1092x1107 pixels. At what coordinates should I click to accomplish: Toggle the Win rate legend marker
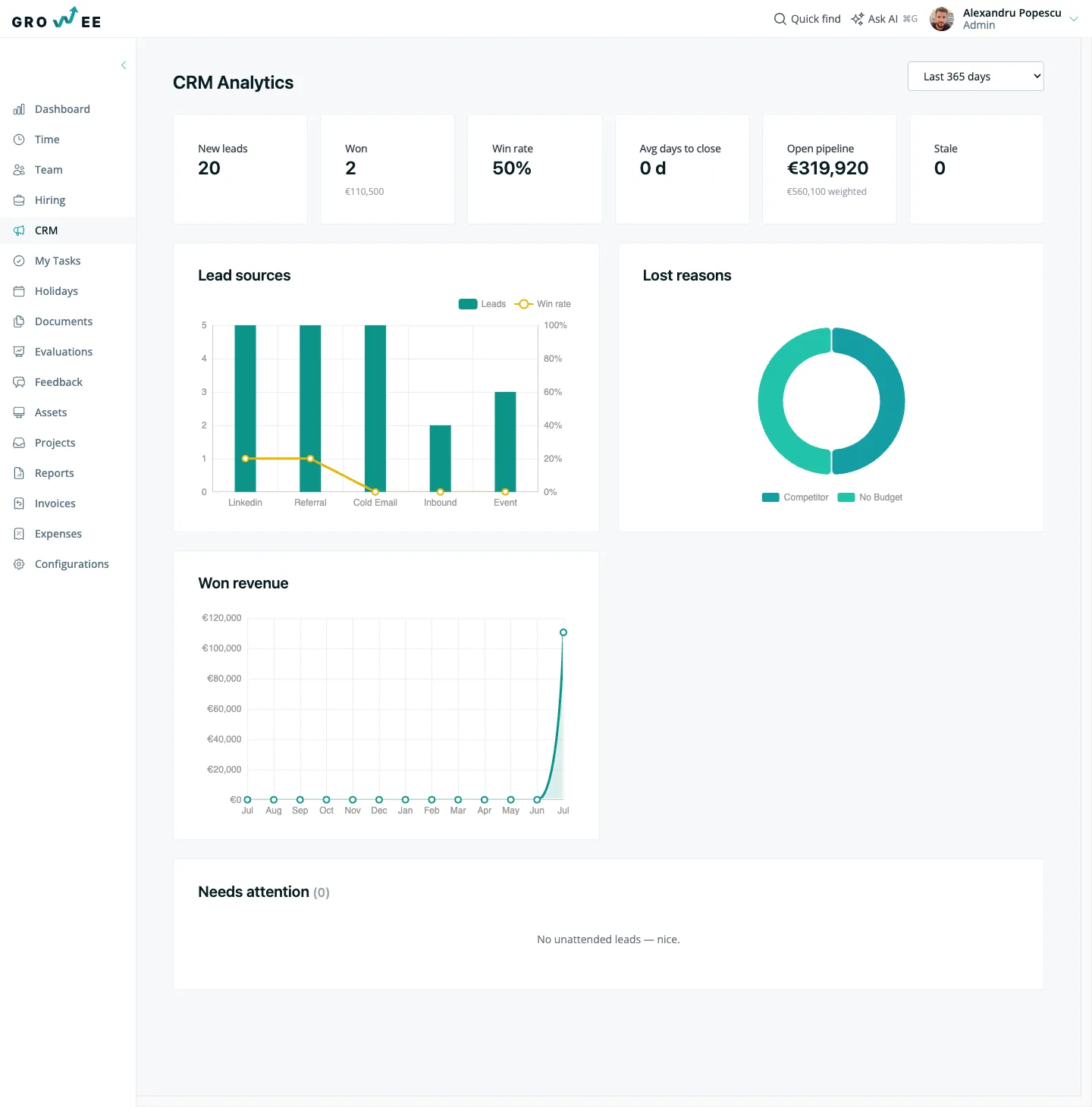coord(523,304)
